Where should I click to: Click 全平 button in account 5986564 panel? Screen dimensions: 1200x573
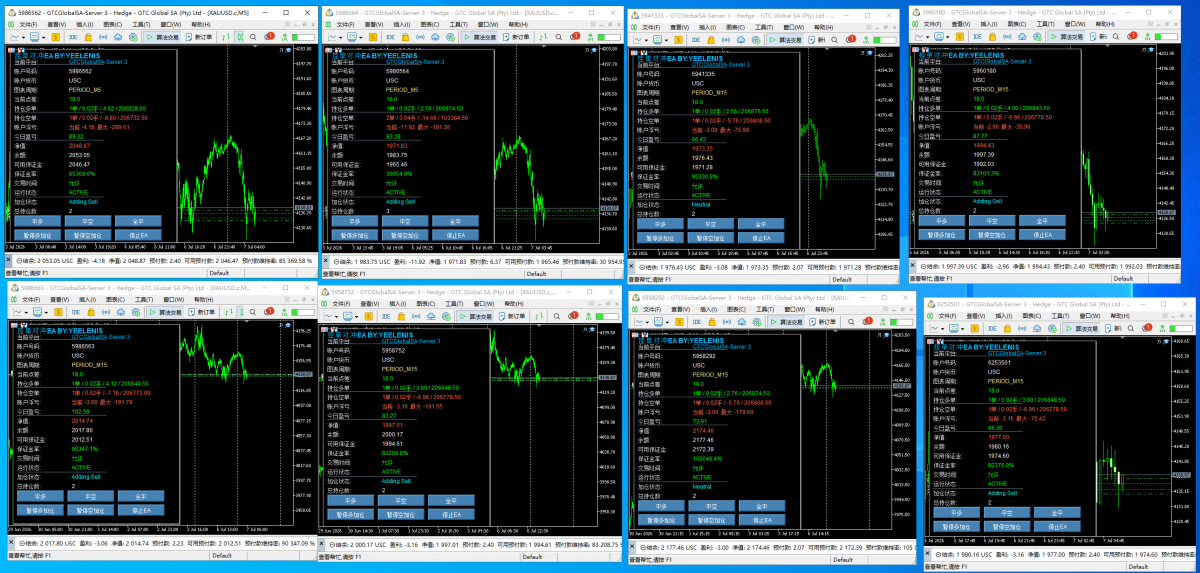click(455, 220)
